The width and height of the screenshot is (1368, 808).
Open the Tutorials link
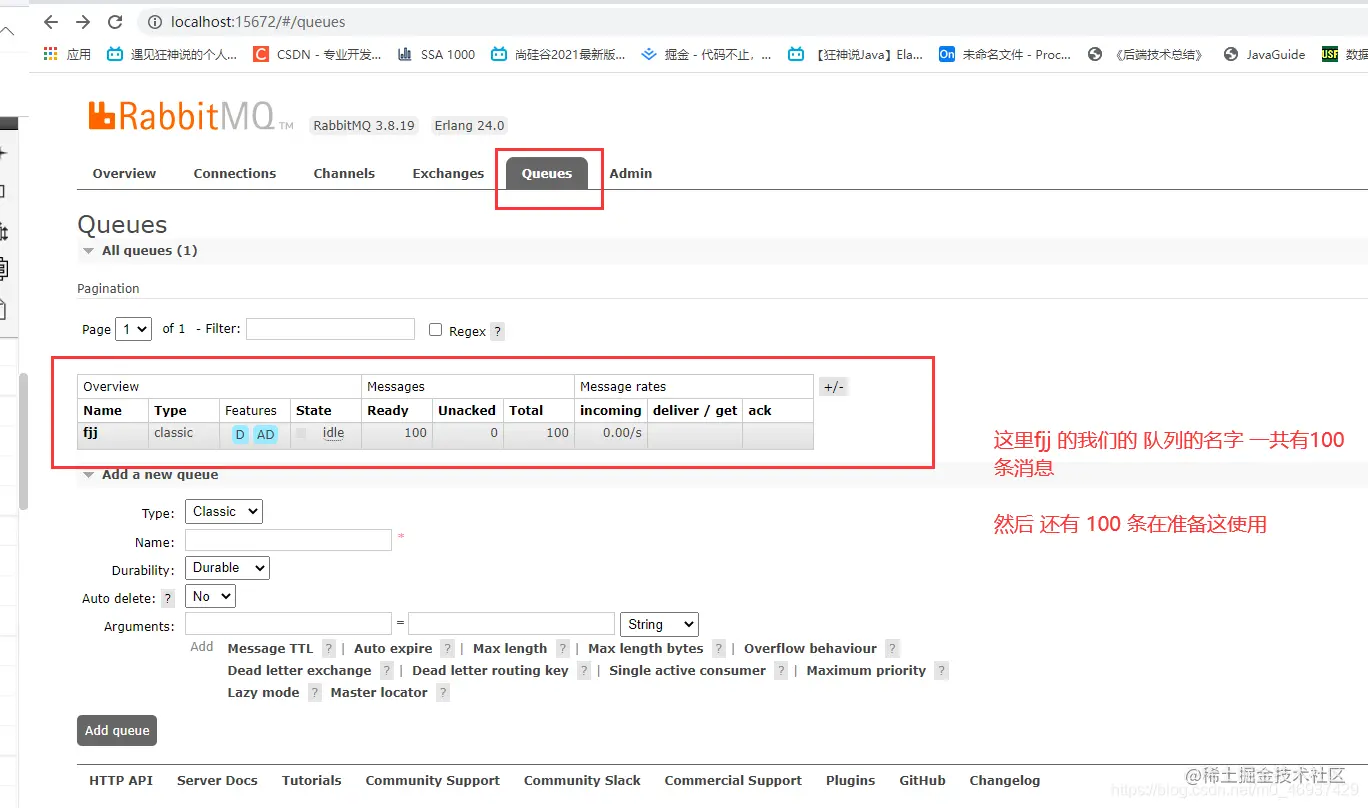pyautogui.click(x=312, y=781)
